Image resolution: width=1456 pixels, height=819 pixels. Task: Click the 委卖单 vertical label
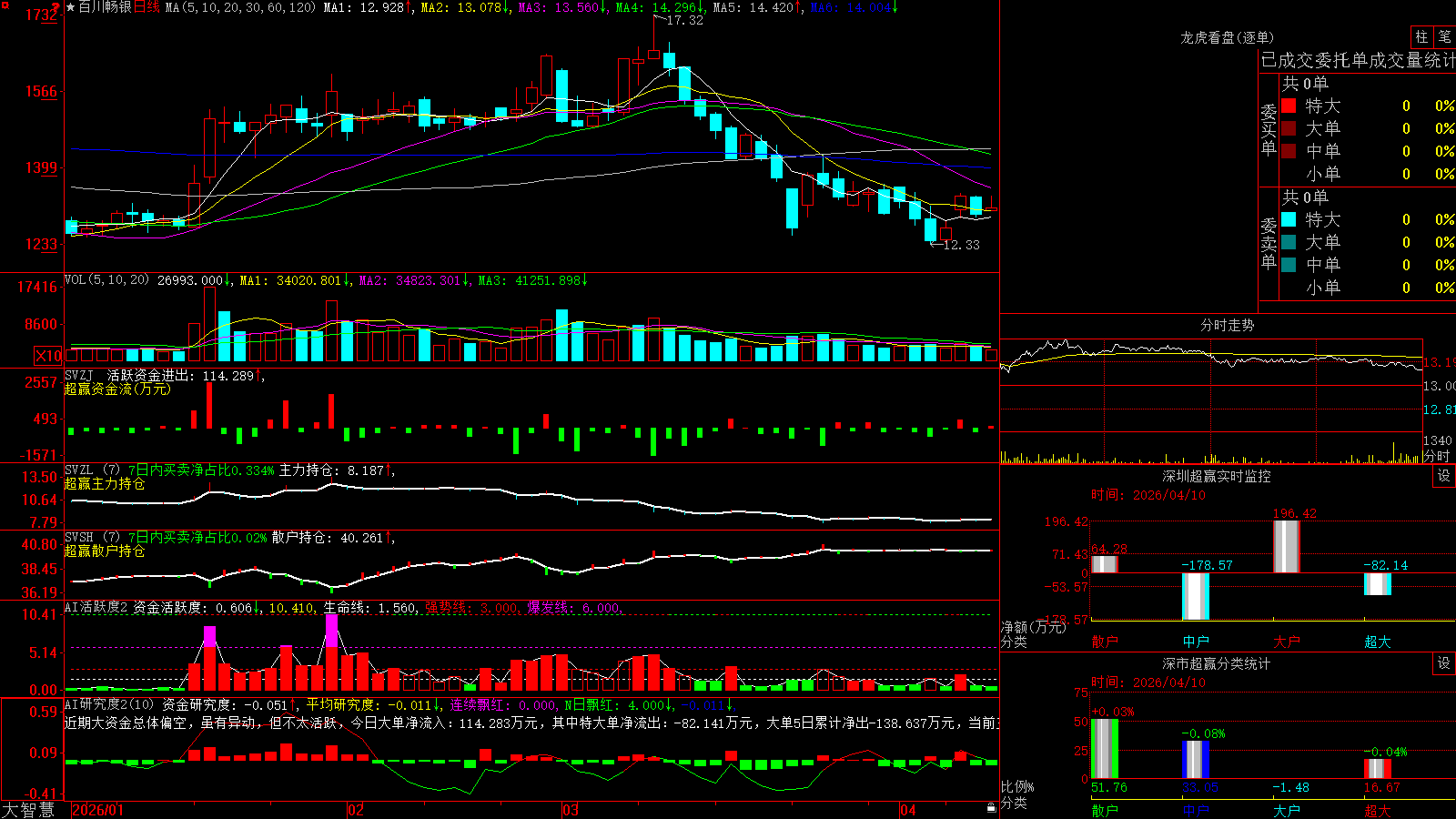coord(1269,243)
